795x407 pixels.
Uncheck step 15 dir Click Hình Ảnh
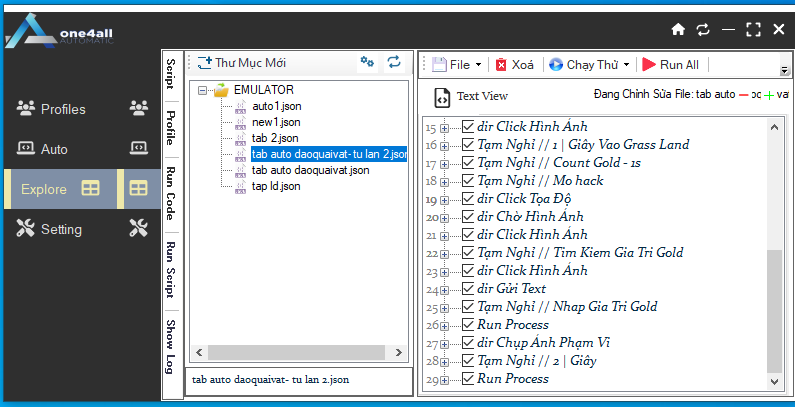[x=468, y=126]
